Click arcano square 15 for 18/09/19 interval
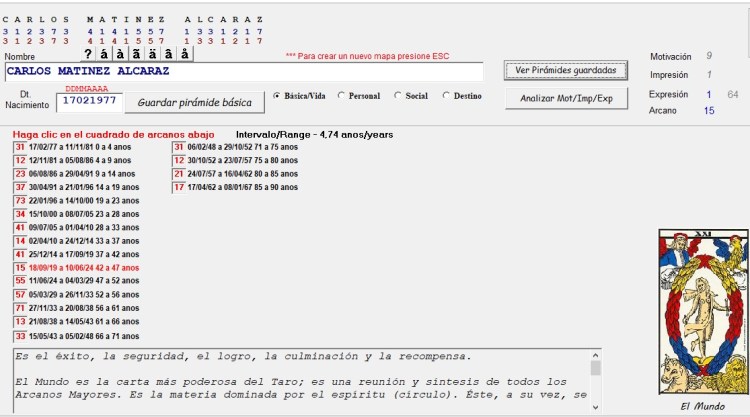The image size is (750, 417). click(20, 268)
